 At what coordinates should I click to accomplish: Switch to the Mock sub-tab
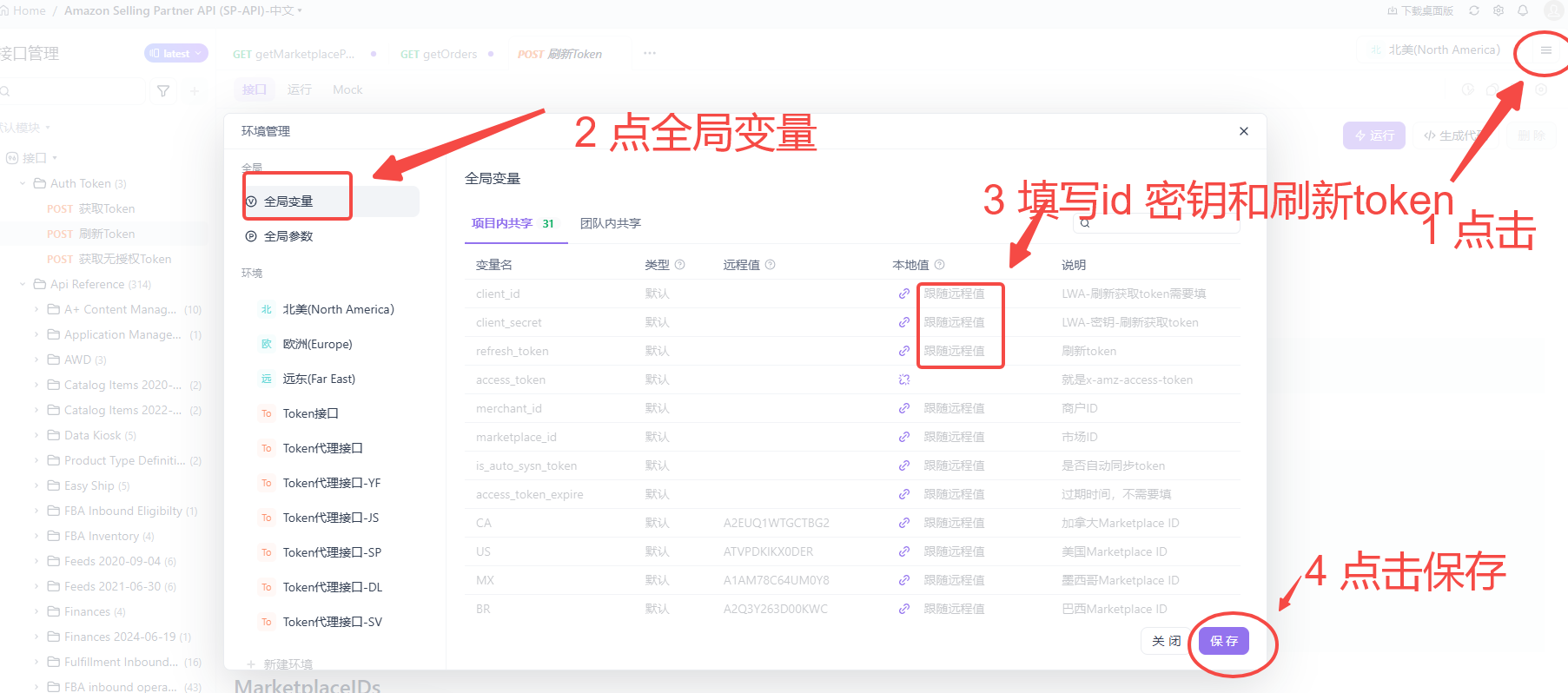coord(347,89)
